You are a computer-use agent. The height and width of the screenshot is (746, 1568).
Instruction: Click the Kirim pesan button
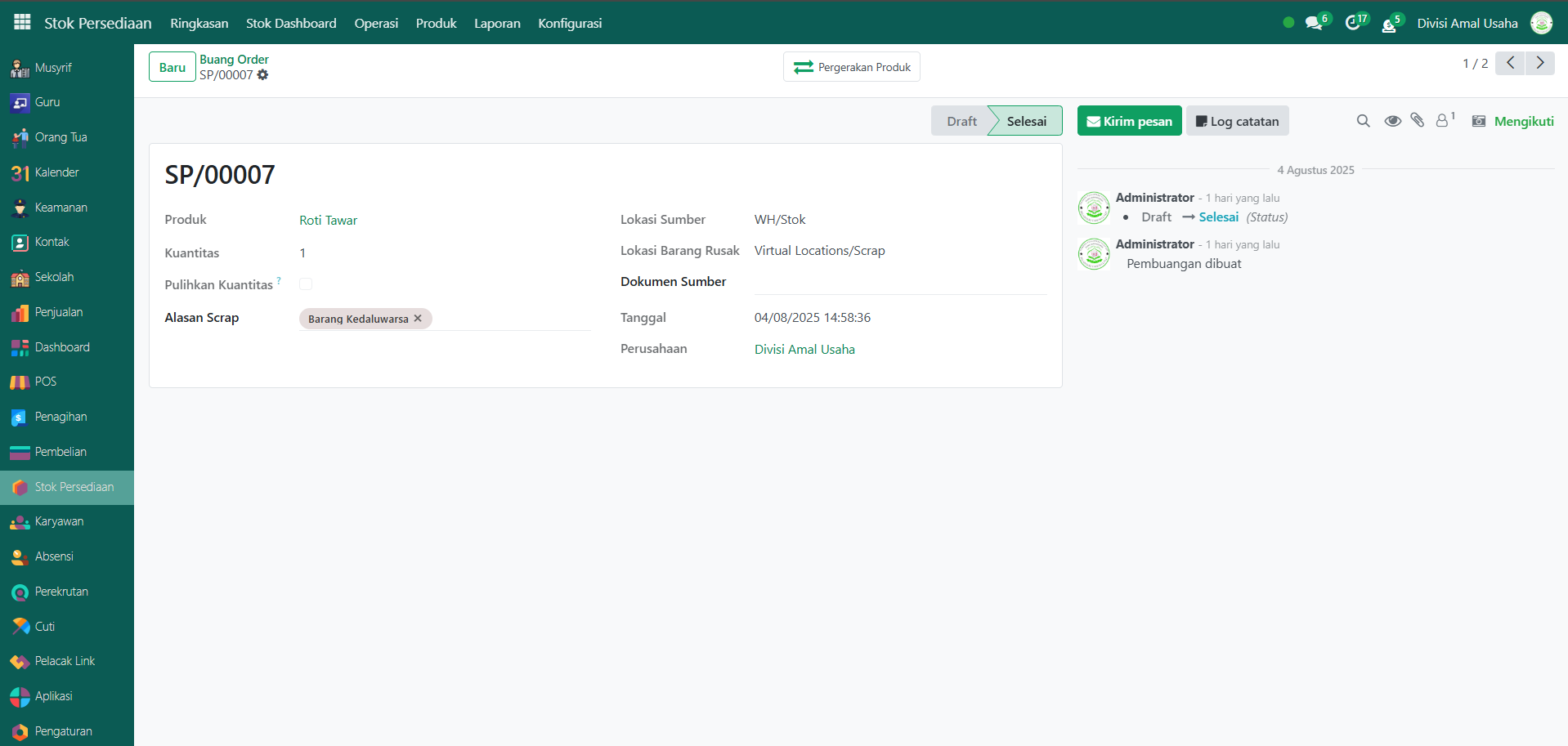pos(1129,121)
